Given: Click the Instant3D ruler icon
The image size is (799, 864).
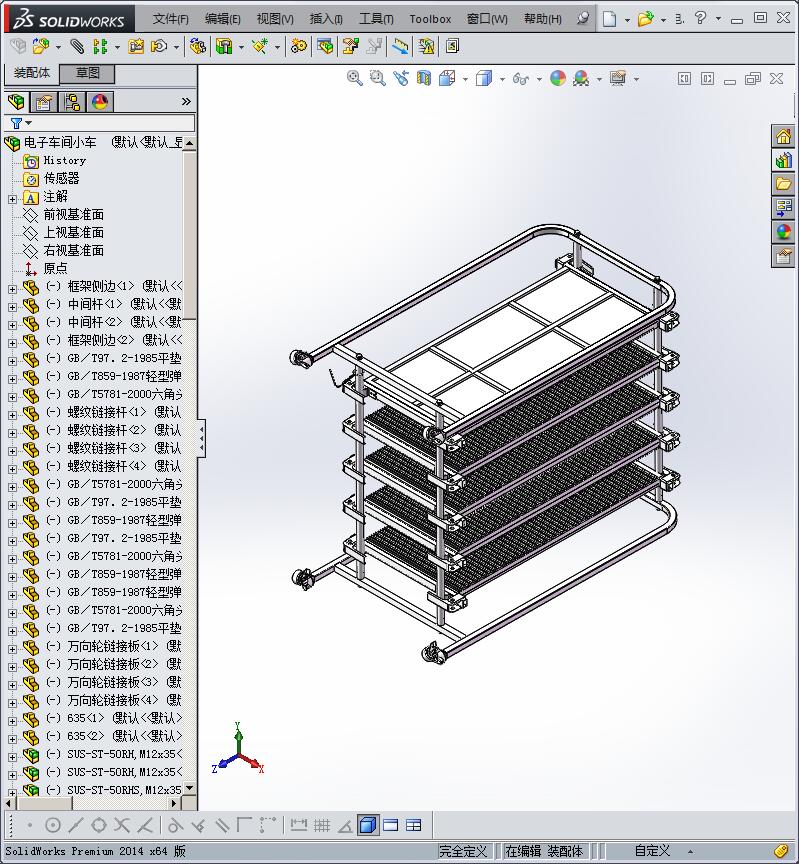Looking at the screenshot, I should point(400,47).
